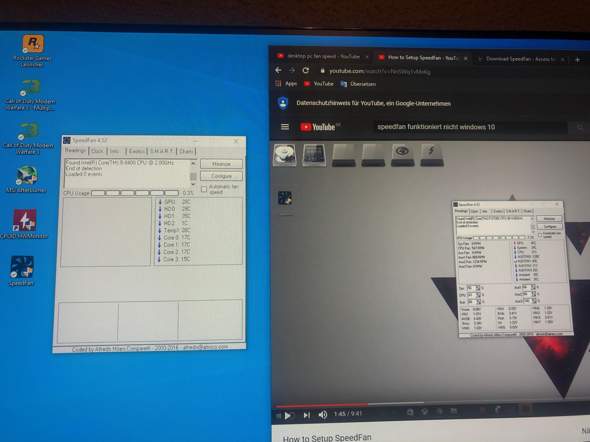Click the lightning bolt drive icon in the video

click(x=432, y=155)
